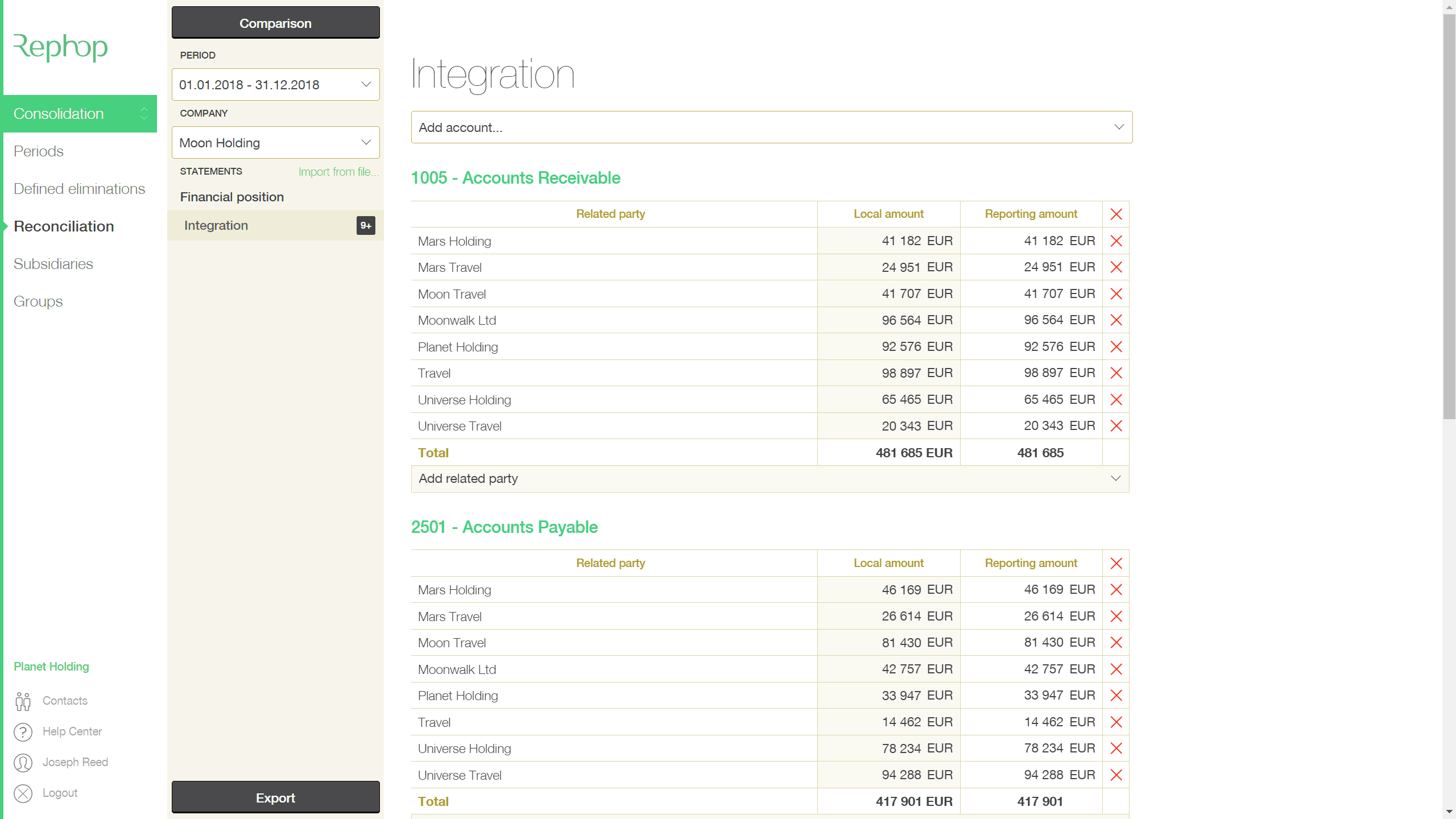Click the Rephop logo
1456x819 pixels.
point(60,48)
